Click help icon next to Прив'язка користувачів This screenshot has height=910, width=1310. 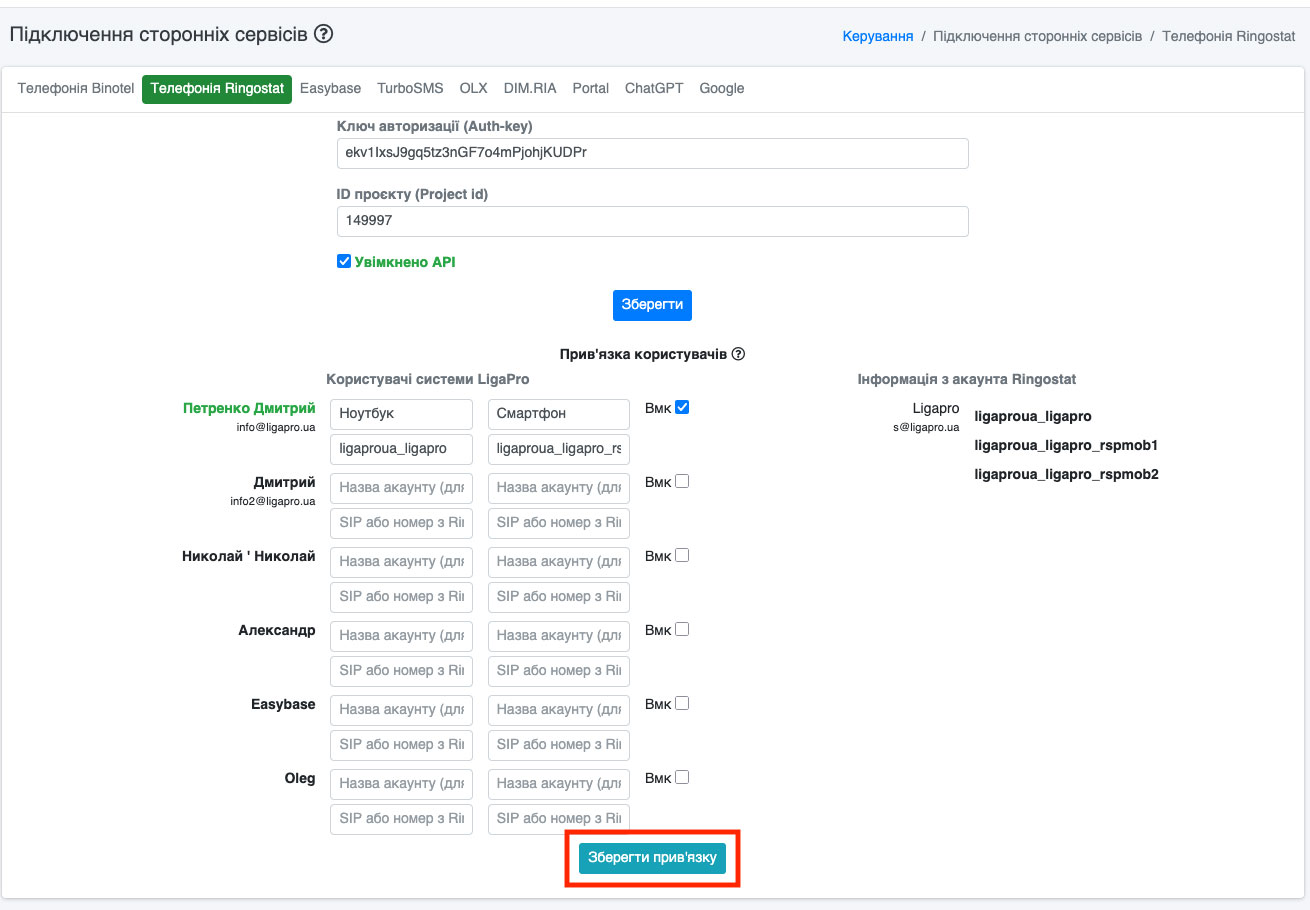coord(738,354)
